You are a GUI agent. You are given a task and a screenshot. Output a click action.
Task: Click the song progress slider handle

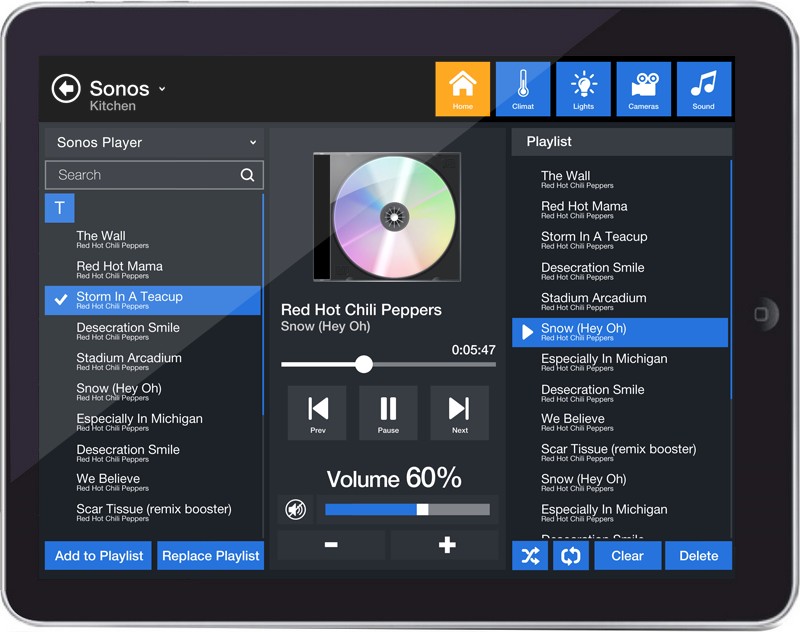[364, 364]
